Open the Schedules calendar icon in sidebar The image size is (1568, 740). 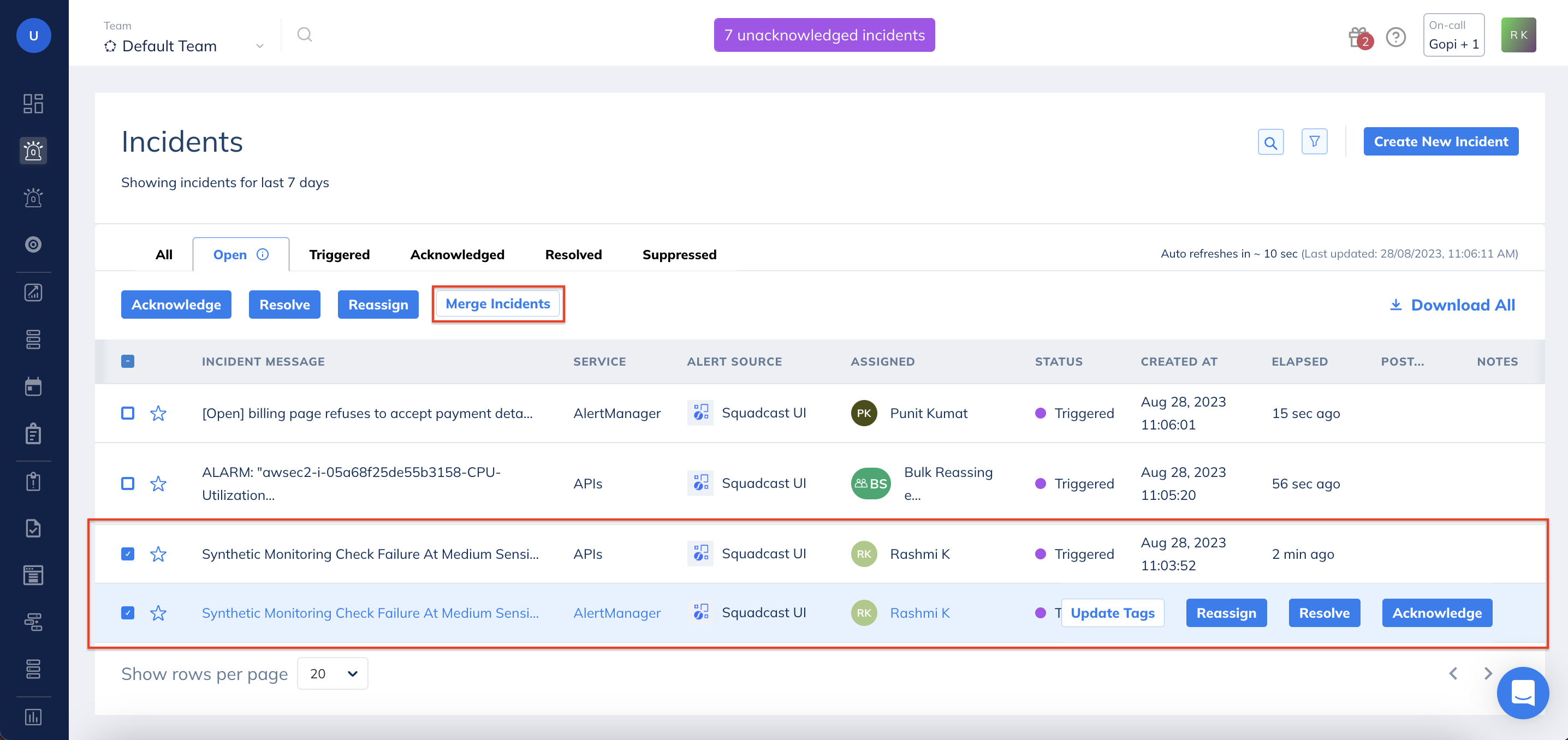tap(33, 385)
